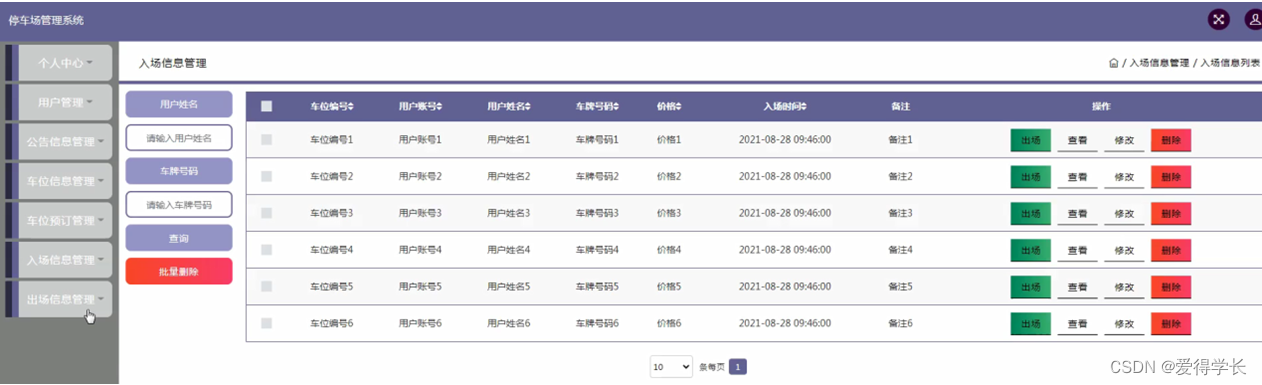The height and width of the screenshot is (385, 1262).
Task: Click the fullscreen toggle icon in header
Action: [1218, 19]
